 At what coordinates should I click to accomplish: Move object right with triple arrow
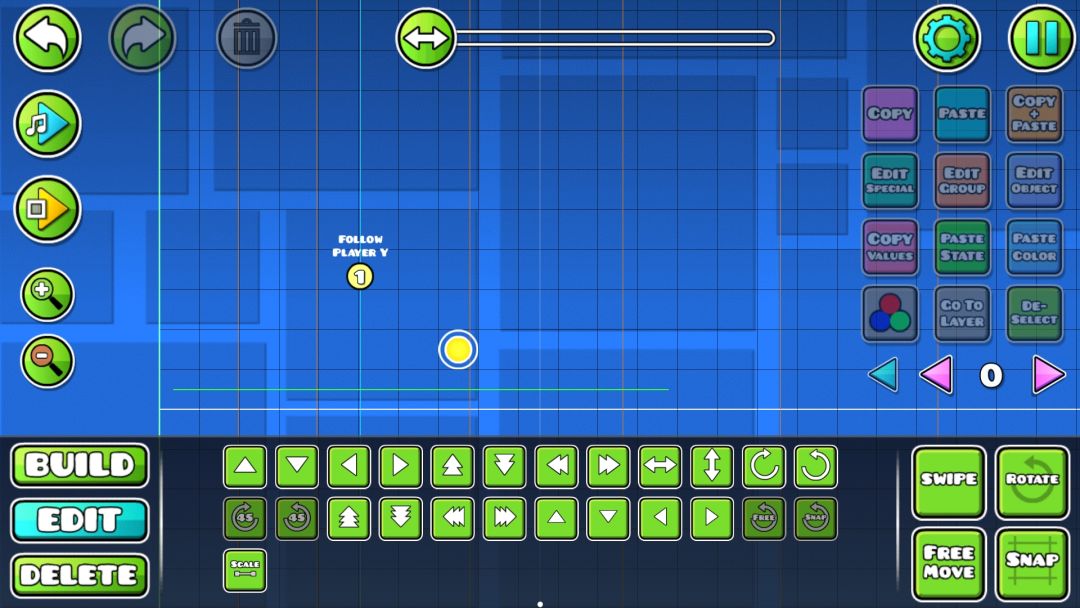click(504, 518)
